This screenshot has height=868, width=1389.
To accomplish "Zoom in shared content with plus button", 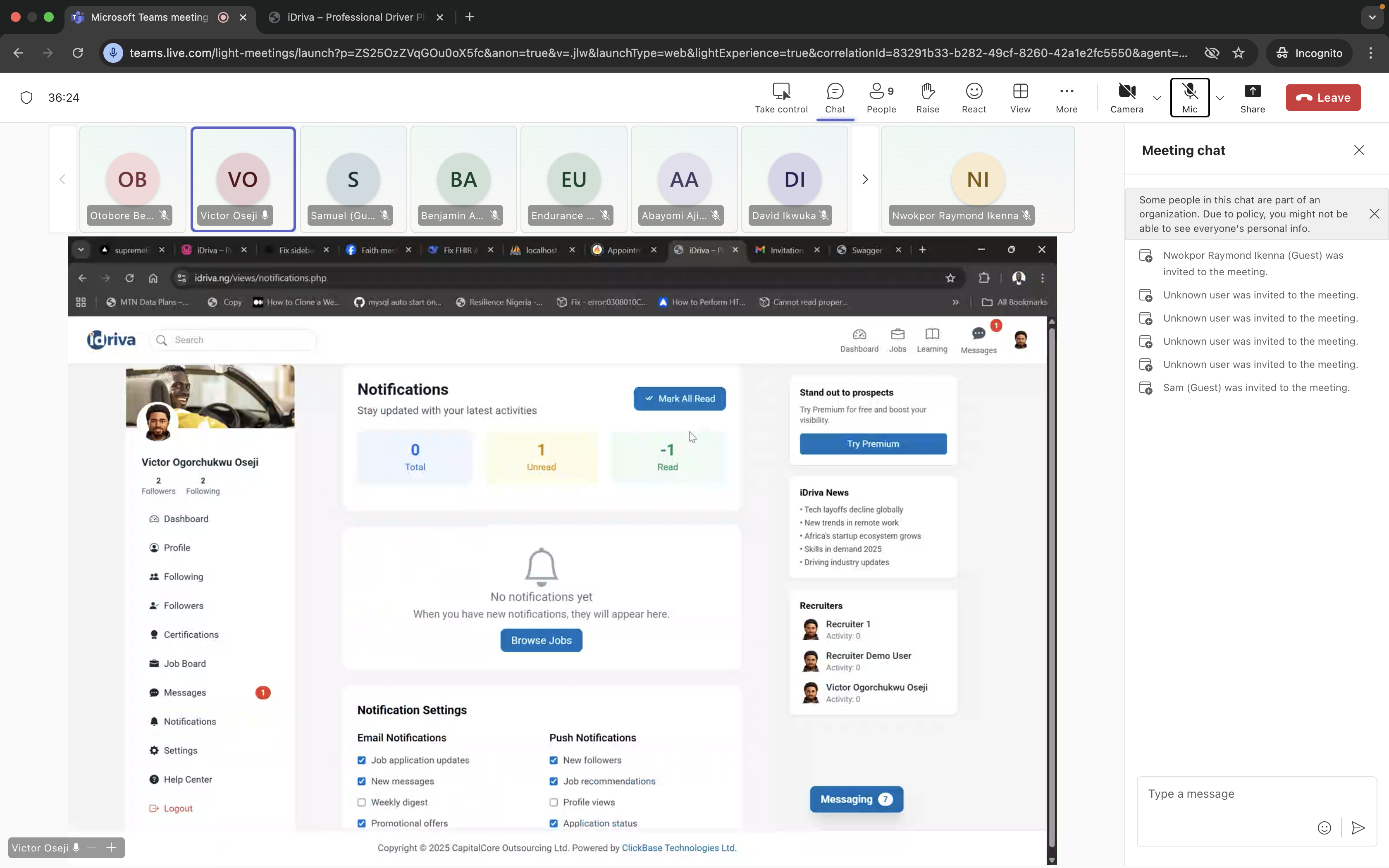I will (111, 847).
